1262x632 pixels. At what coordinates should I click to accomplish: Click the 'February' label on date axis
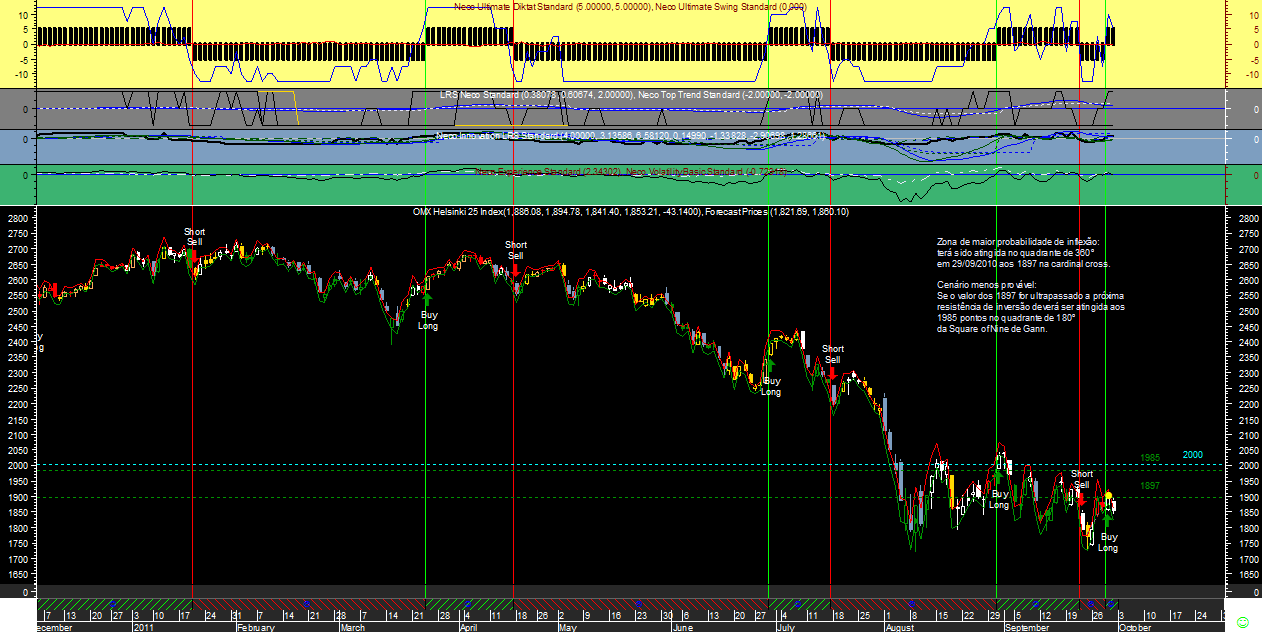tap(255, 627)
